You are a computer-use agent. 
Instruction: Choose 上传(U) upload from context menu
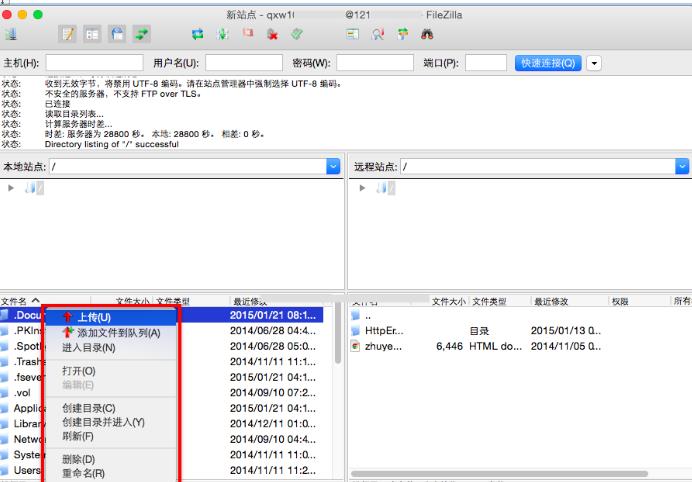(x=111, y=317)
